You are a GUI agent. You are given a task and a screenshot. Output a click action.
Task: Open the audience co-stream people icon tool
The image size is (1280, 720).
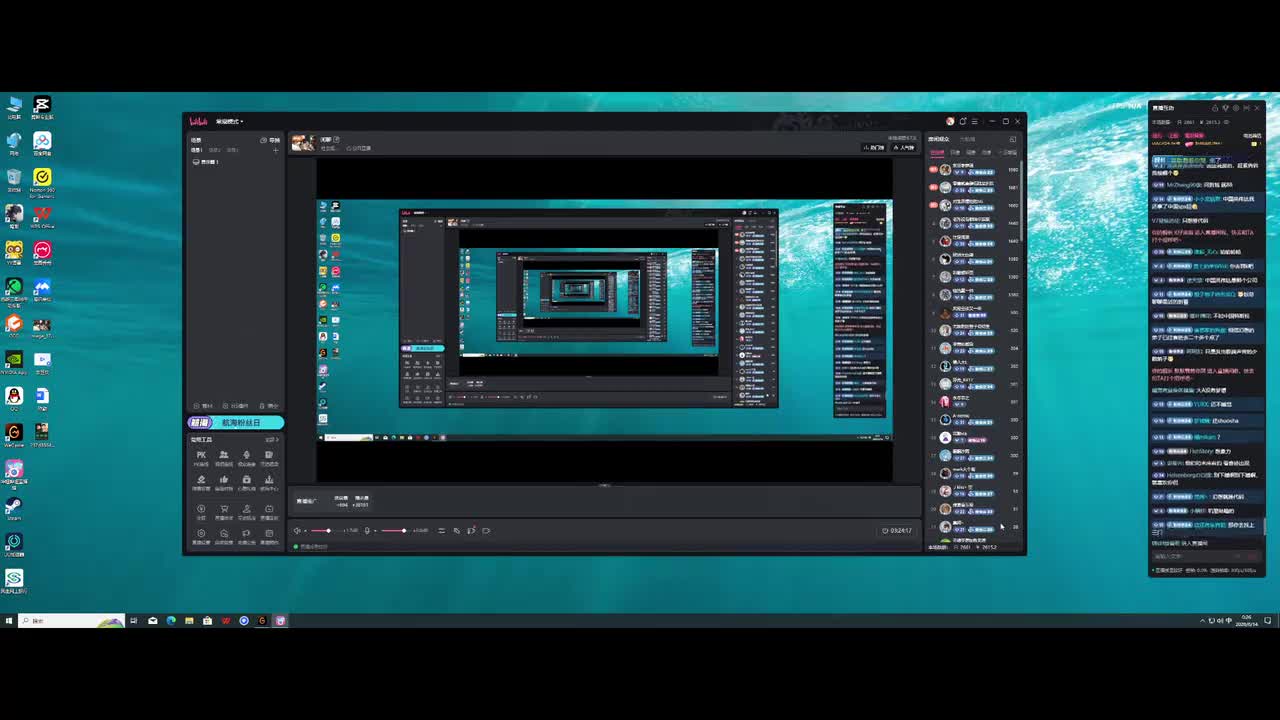point(224,458)
